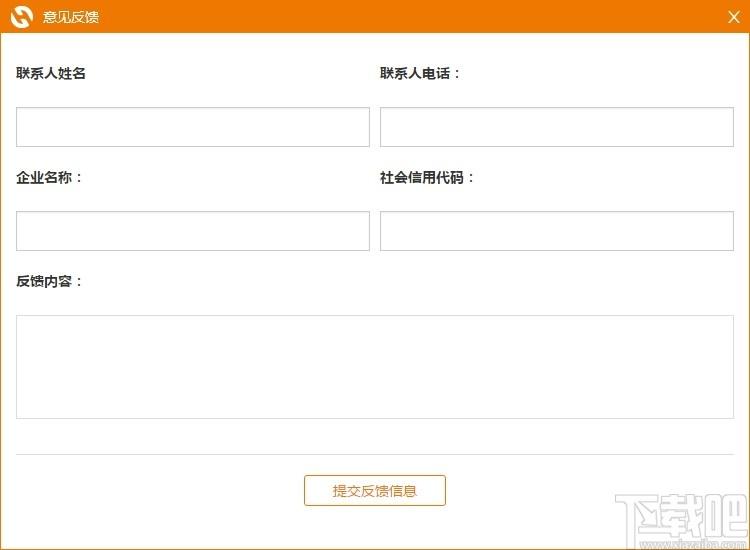Viewport: 750px width, 550px height.
Task: Click the 社会信用代码 label text
Action: click(x=426, y=177)
